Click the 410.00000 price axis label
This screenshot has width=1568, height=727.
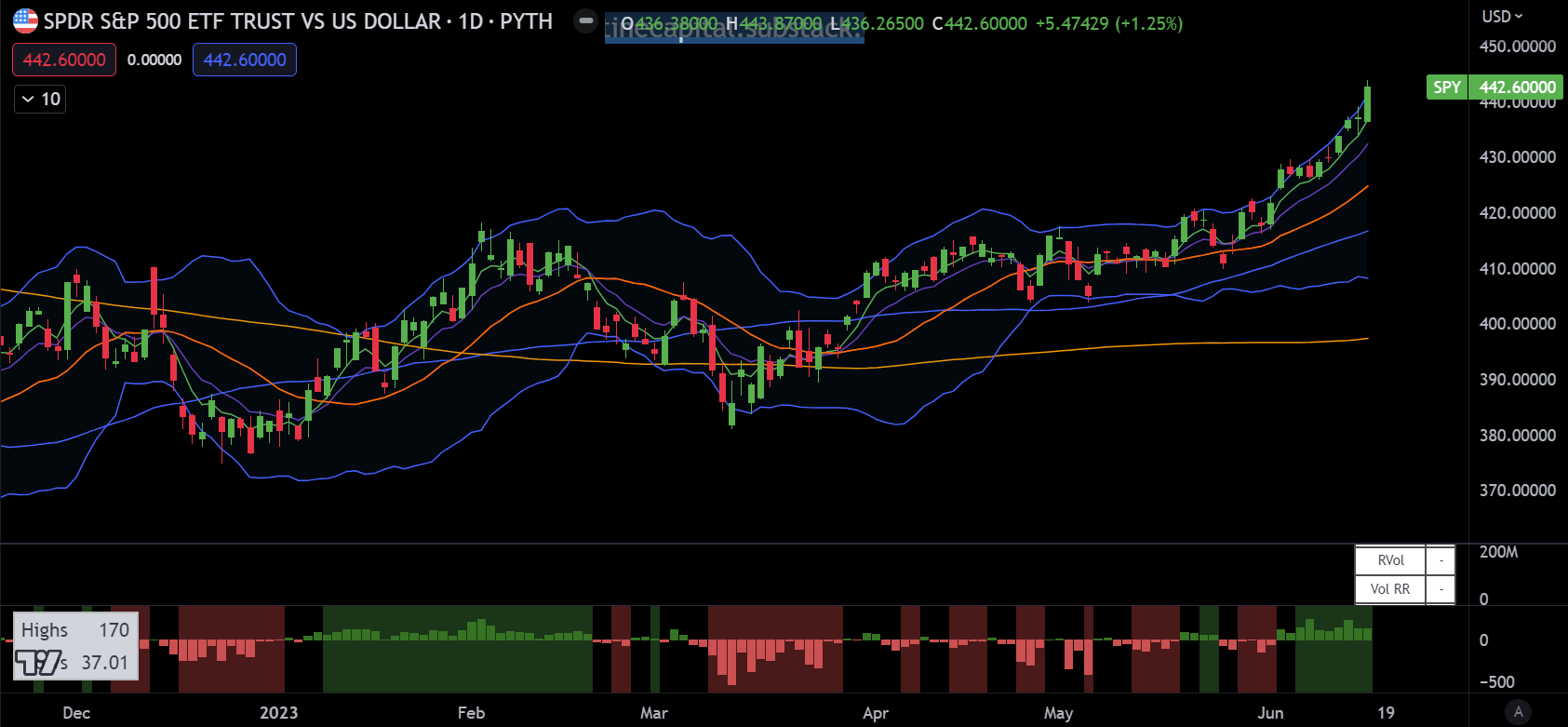pos(1518,269)
